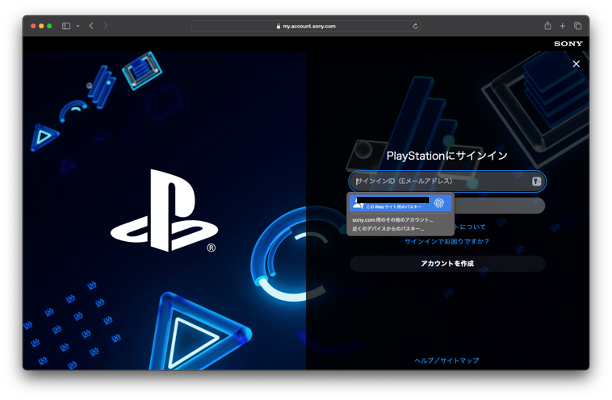The width and height of the screenshot is (612, 400).
Task: Open the サインインでお困りですか? link
Action: pos(447,241)
